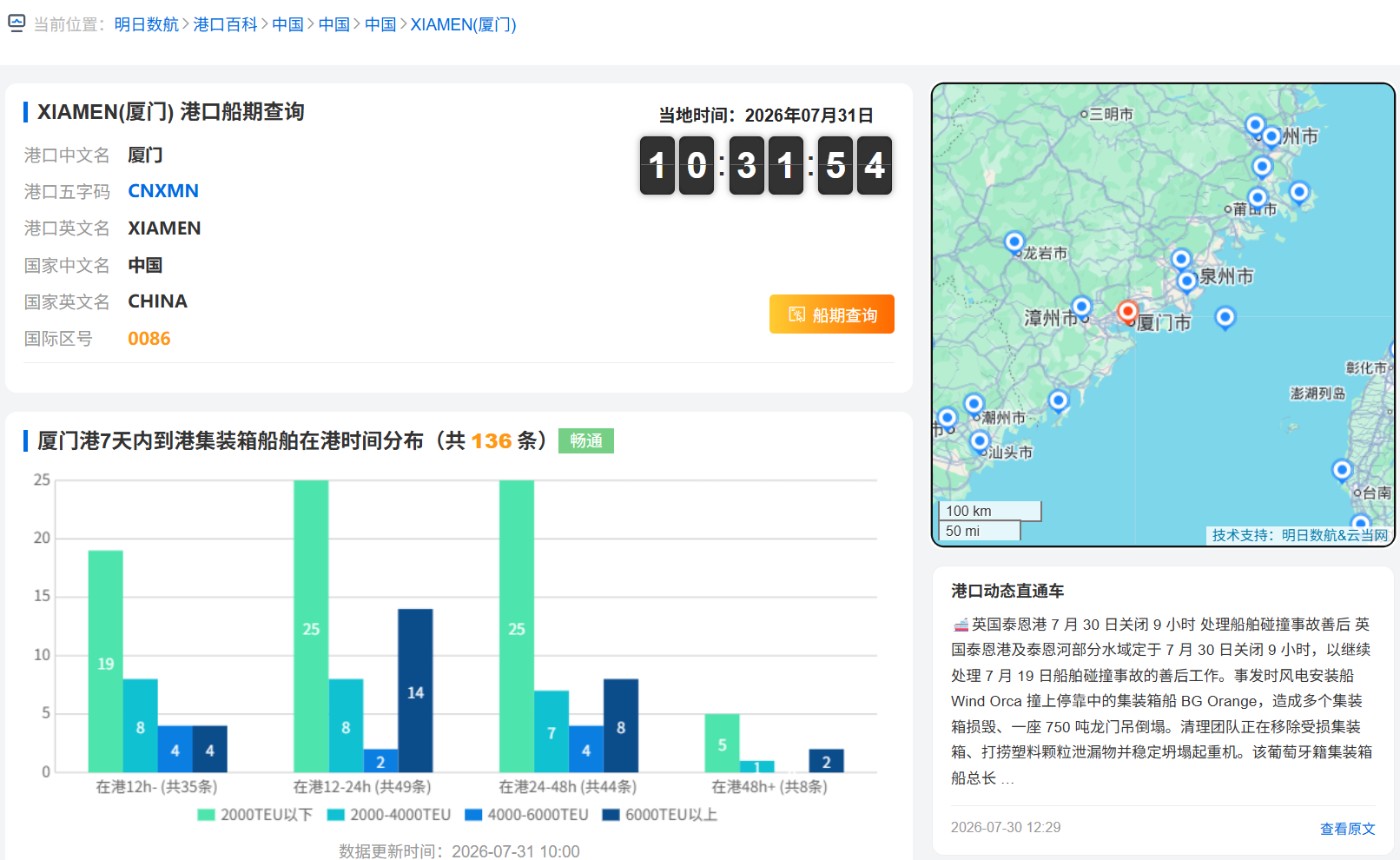Go to 港口百科 breadcrumb
Image resolution: width=1400 pixels, height=860 pixels.
click(225, 24)
